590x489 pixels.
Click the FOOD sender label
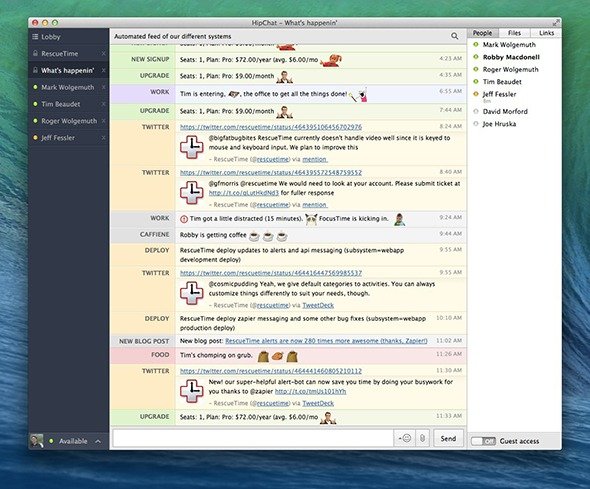click(160, 355)
